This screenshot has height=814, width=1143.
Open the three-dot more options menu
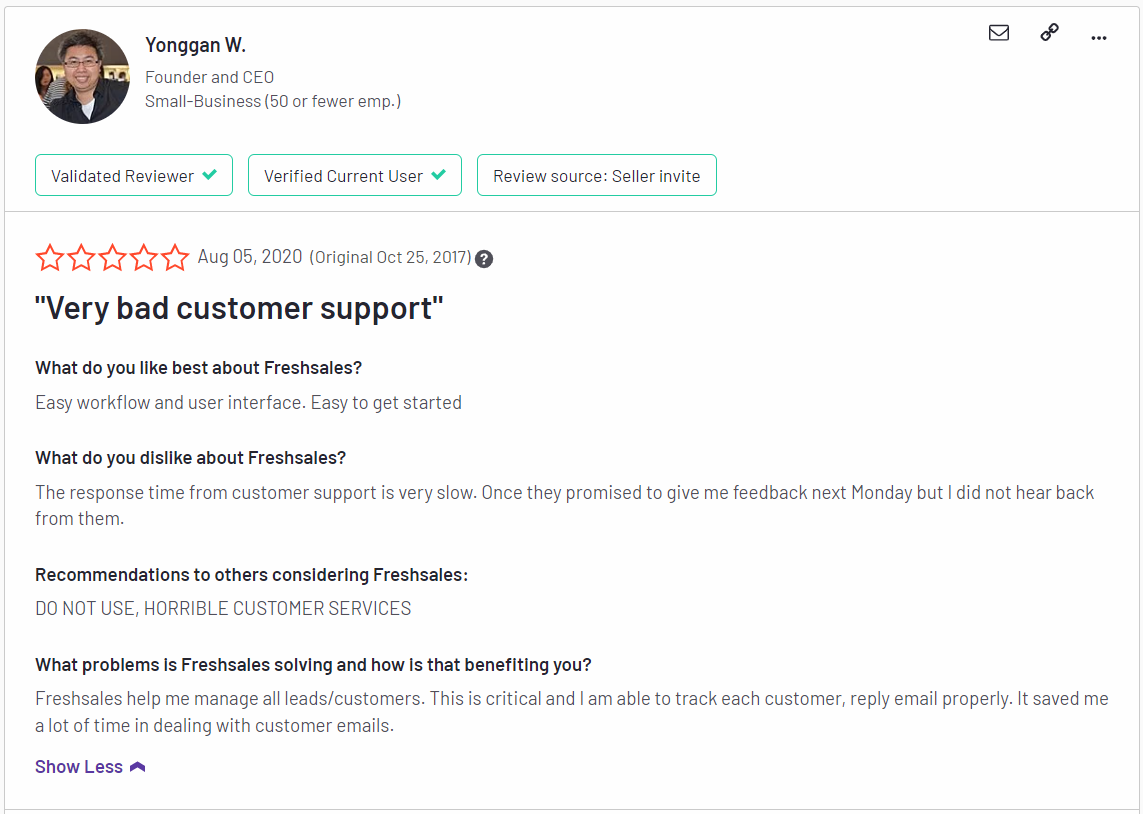(x=1099, y=38)
